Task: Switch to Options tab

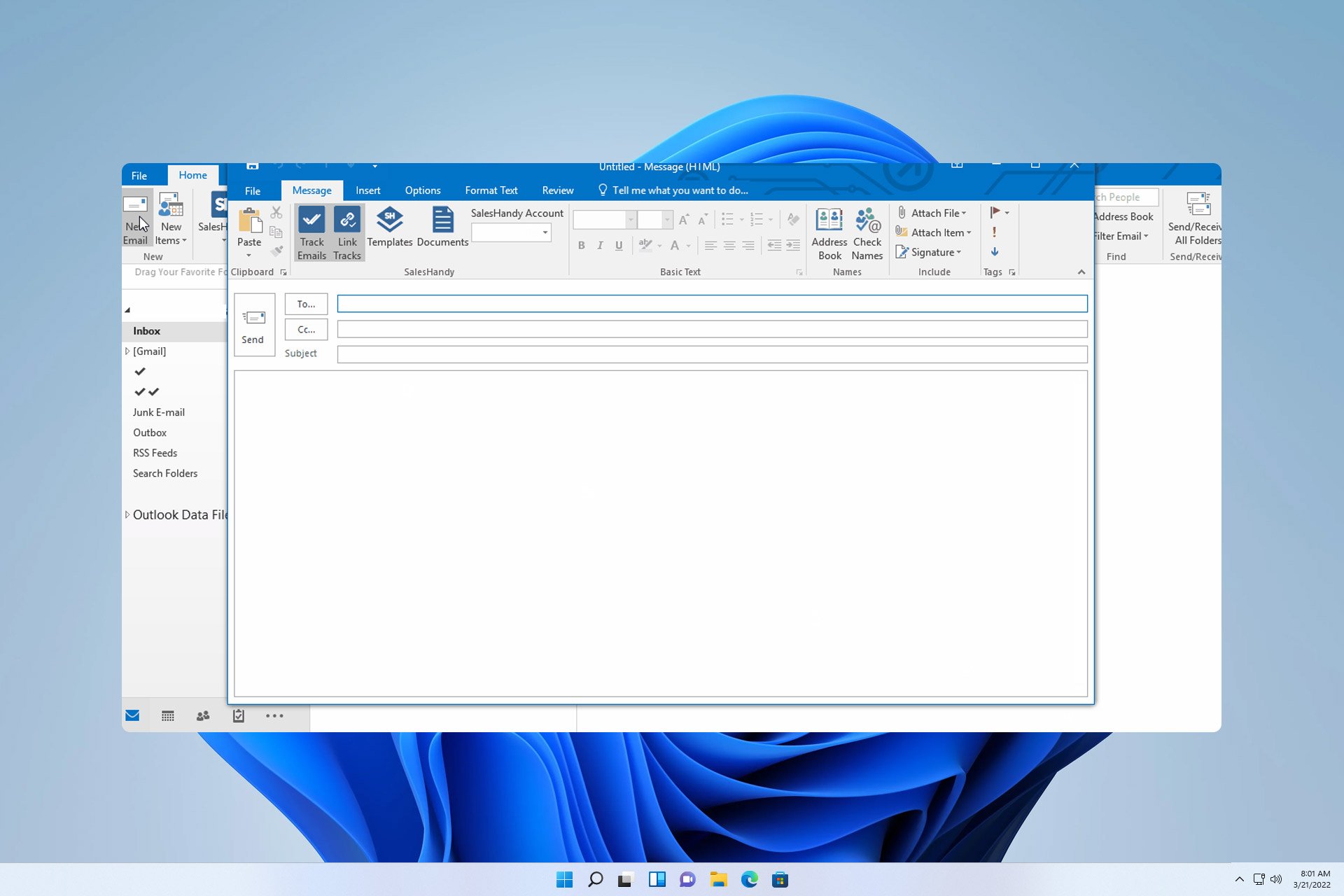Action: [x=423, y=190]
